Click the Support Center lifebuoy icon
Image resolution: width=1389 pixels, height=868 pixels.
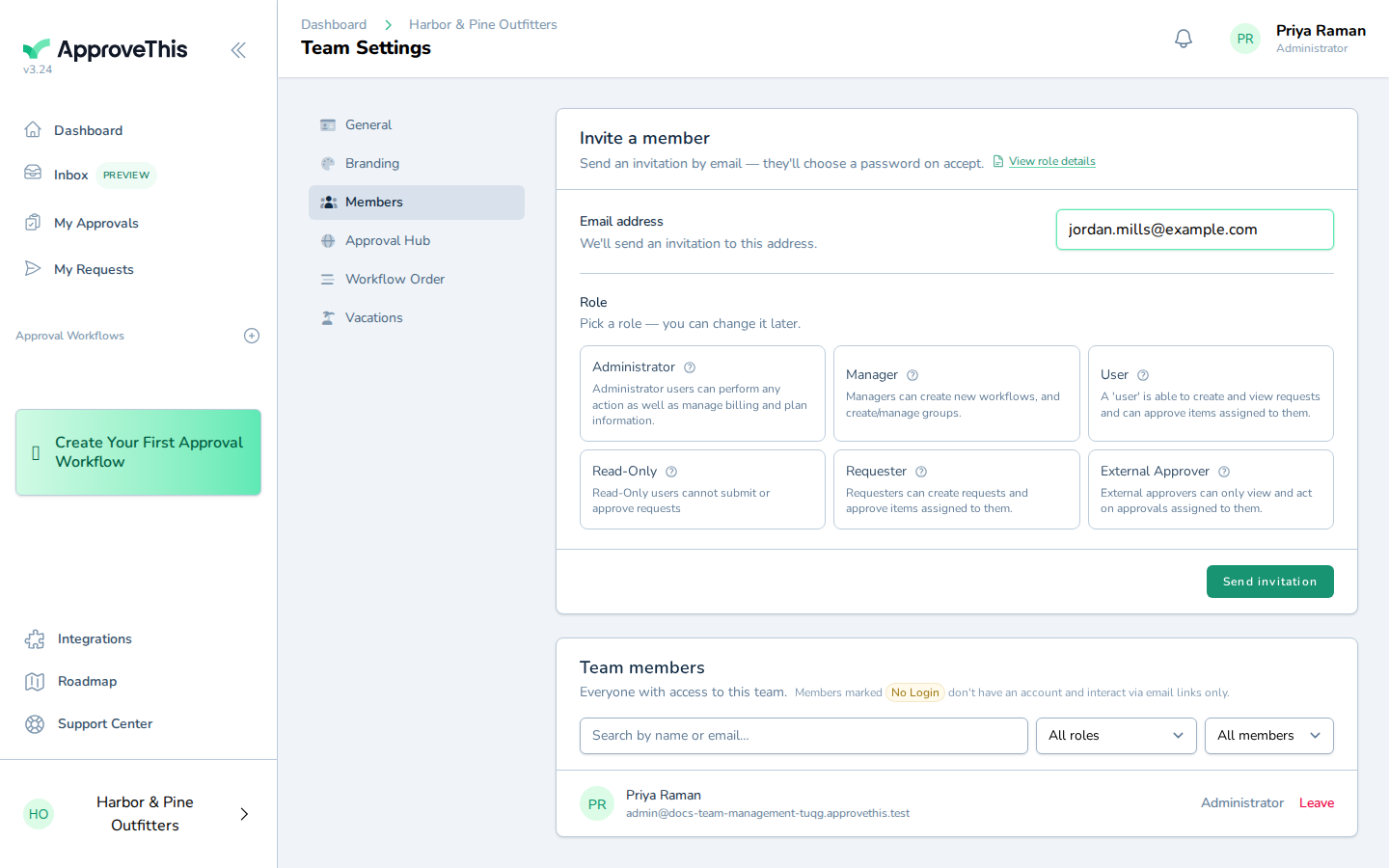(35, 723)
